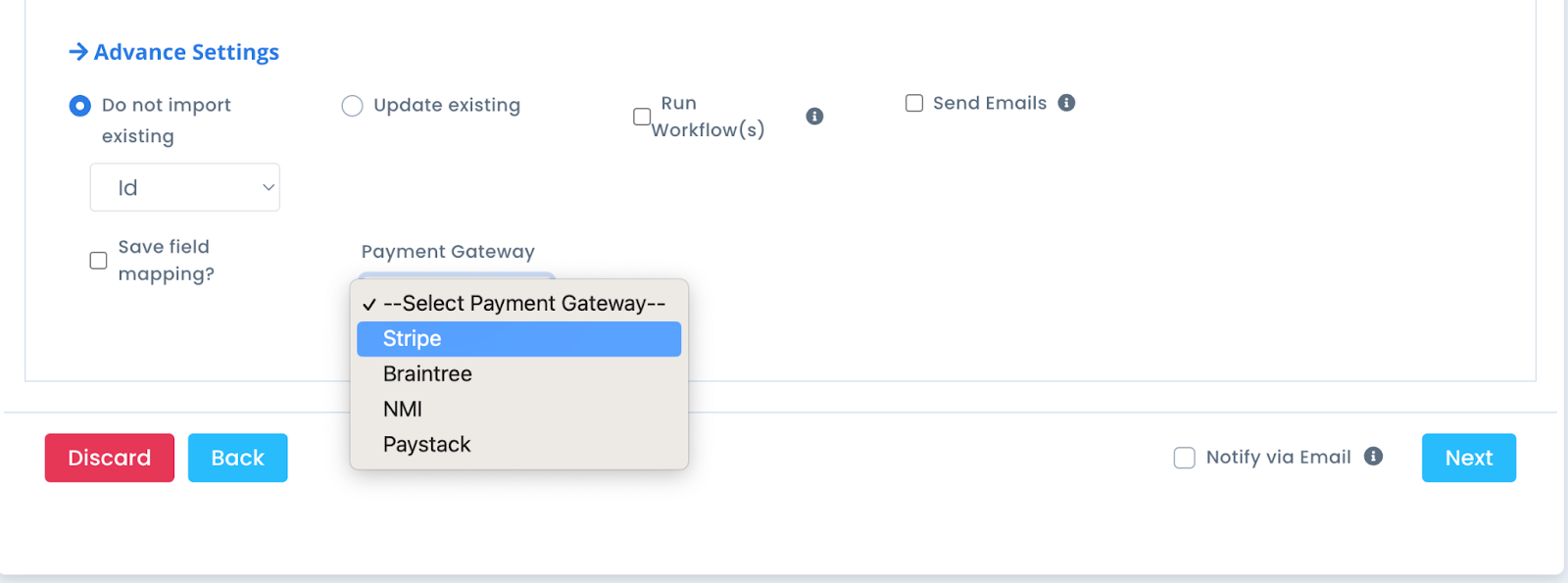The width and height of the screenshot is (1568, 583).
Task: Click the red Discard button
Action: pos(110,458)
